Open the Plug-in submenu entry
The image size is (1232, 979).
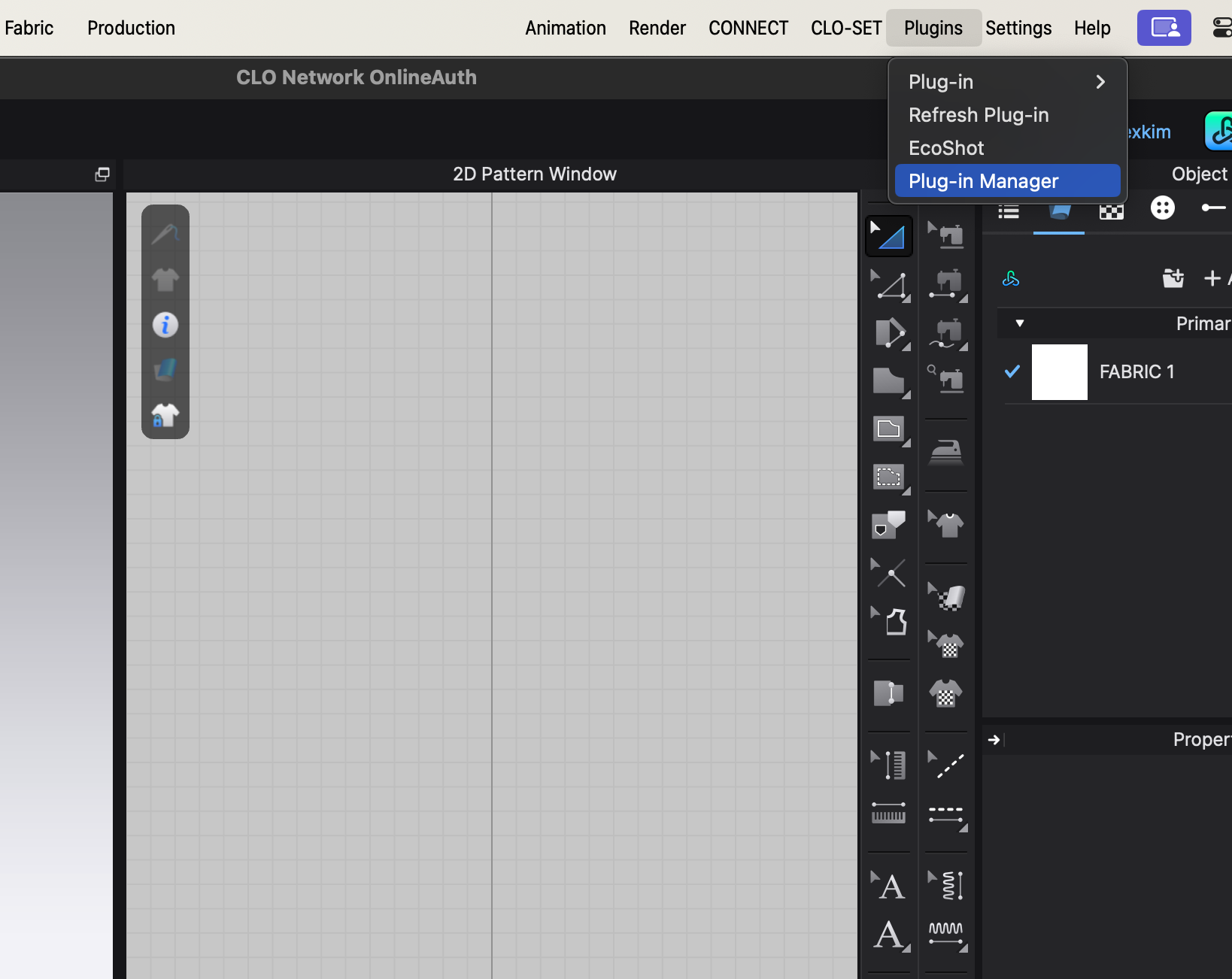[1008, 82]
